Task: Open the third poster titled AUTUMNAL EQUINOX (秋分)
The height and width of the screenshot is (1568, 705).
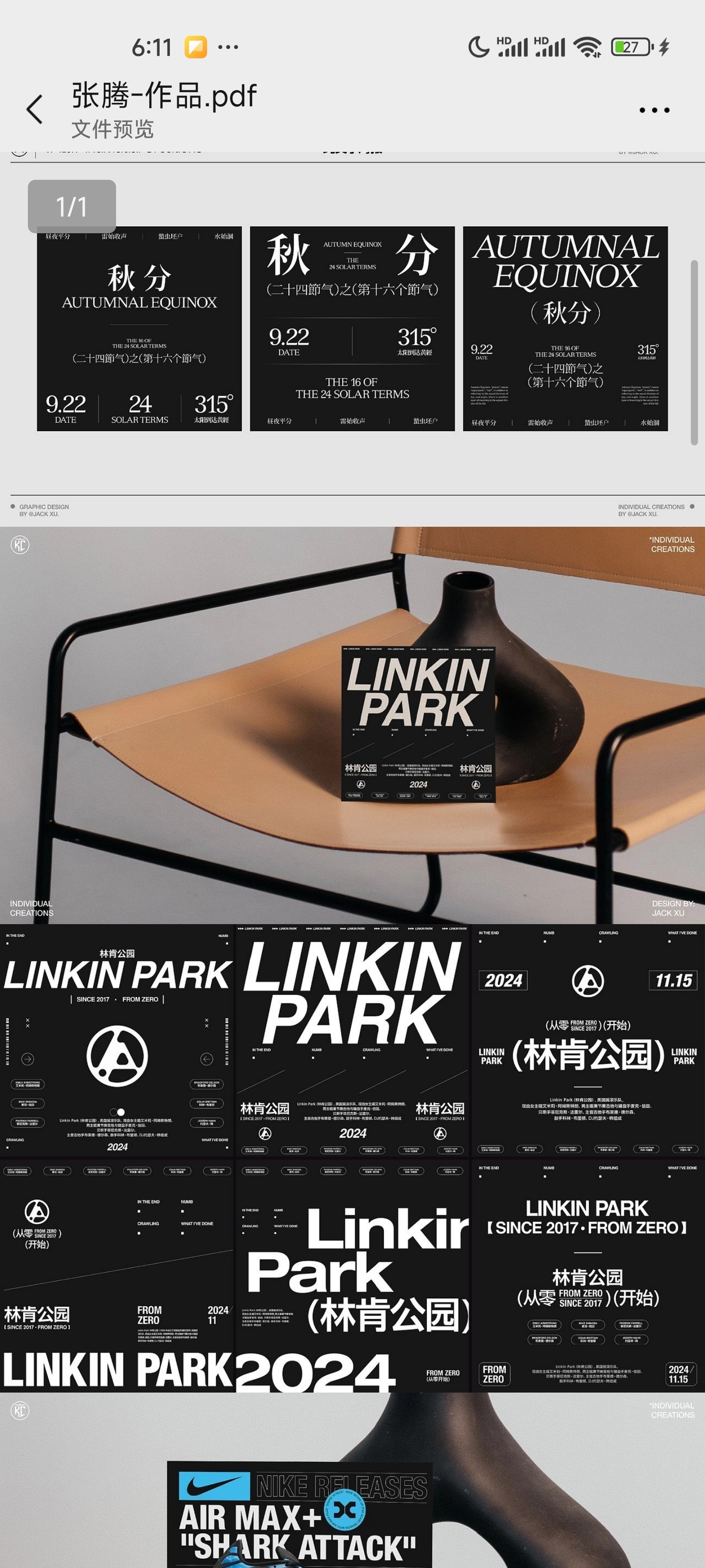Action: (565, 328)
